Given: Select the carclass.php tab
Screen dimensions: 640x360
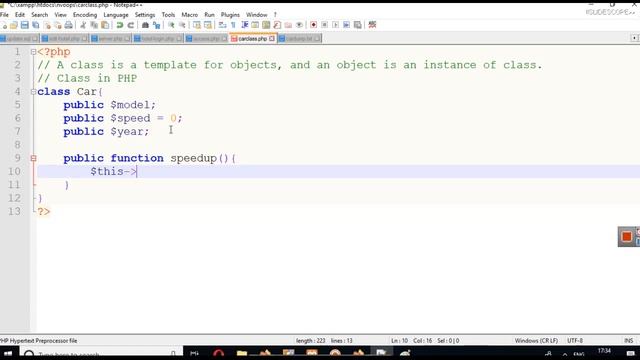Looking at the screenshot, I should (x=253, y=38).
